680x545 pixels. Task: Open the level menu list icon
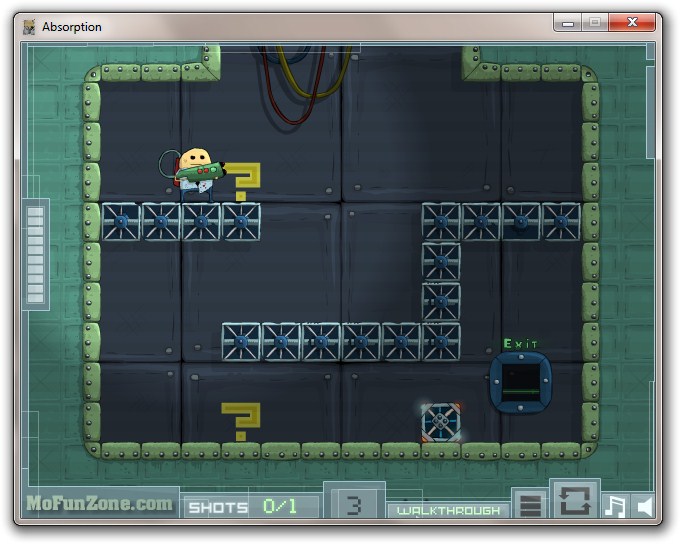(x=530, y=505)
